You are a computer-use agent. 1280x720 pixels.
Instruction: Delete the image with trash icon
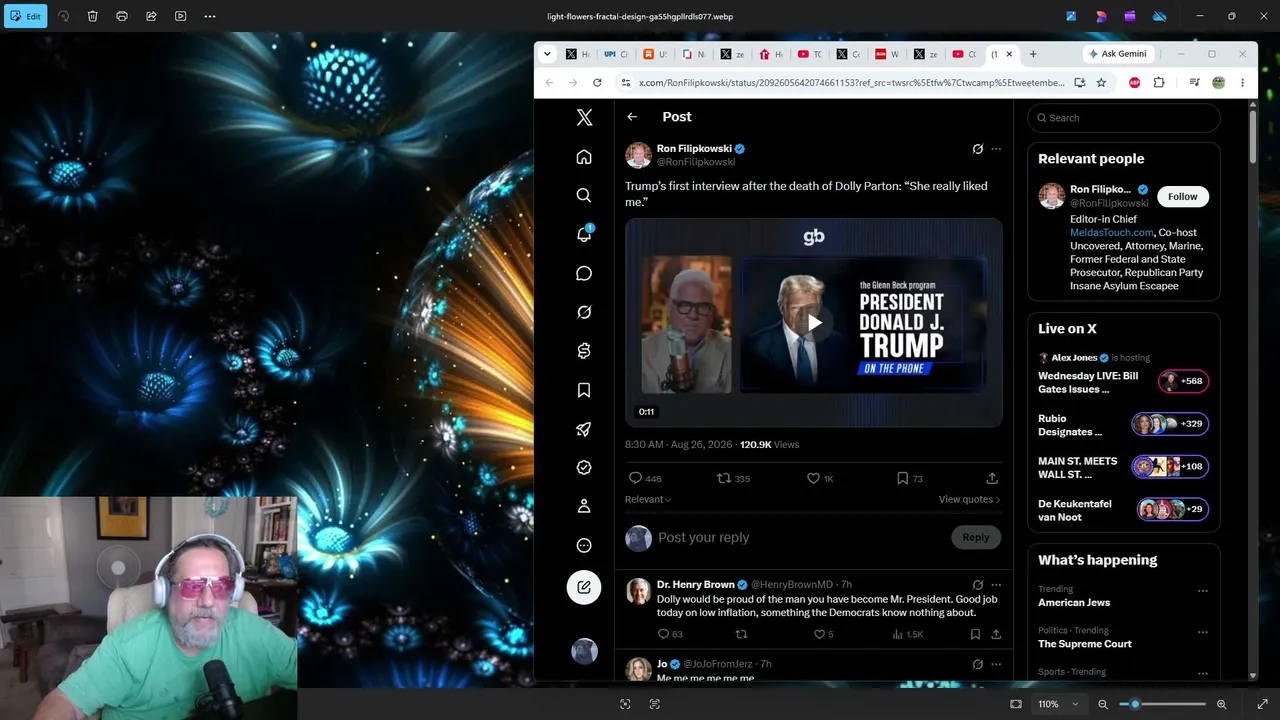click(x=92, y=16)
